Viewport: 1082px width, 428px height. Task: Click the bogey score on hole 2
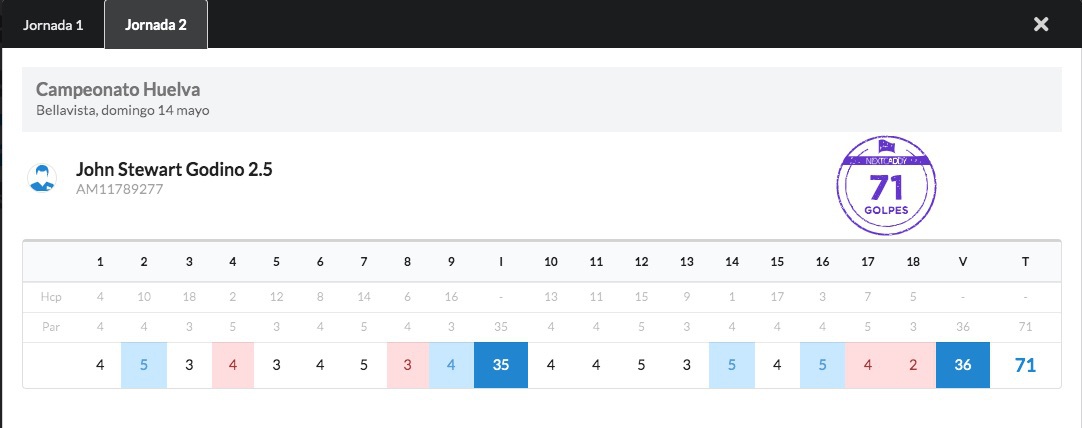[x=144, y=364]
